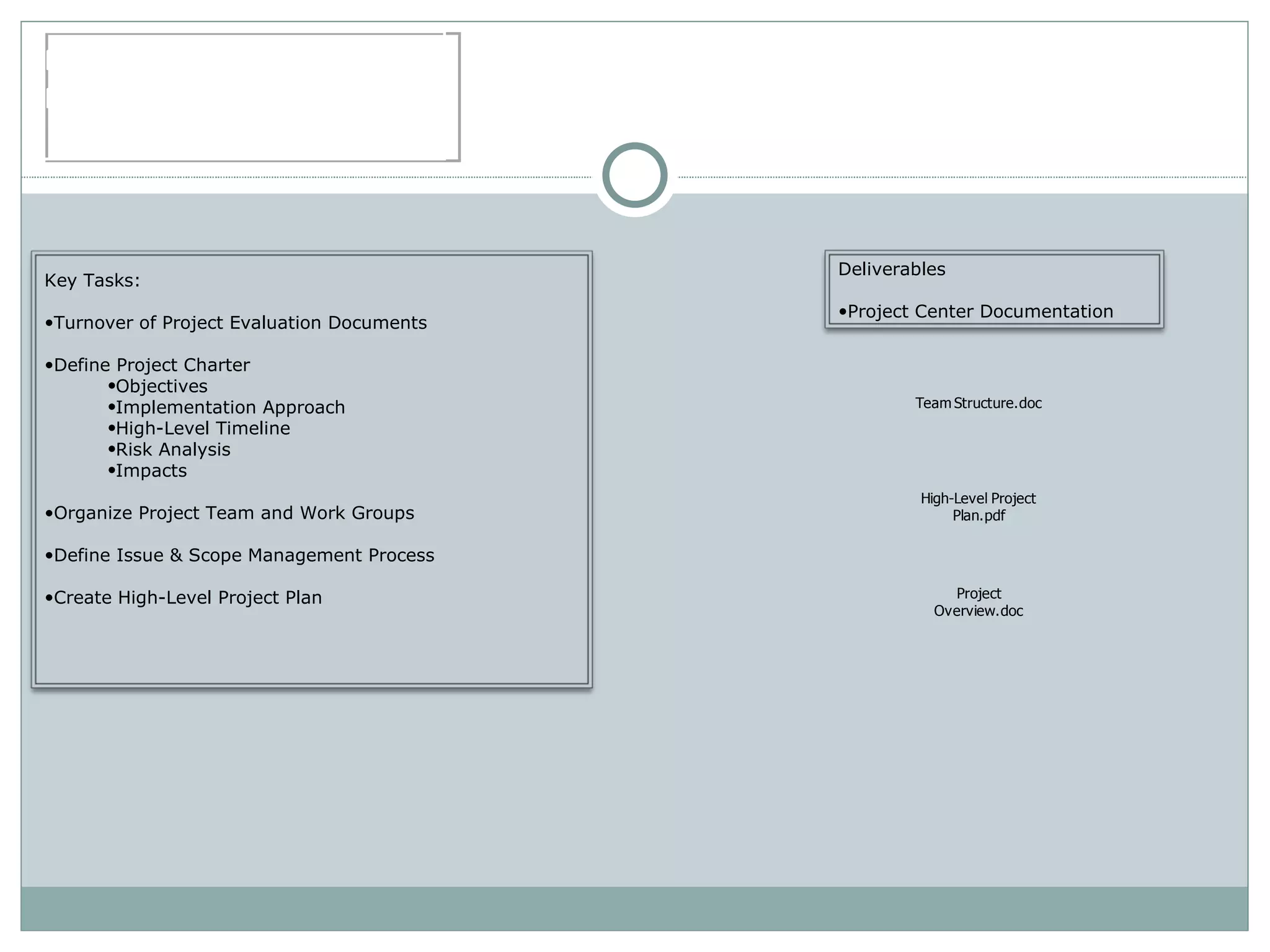Click 'Create High-Level Project Plan' bullet

tap(184, 597)
